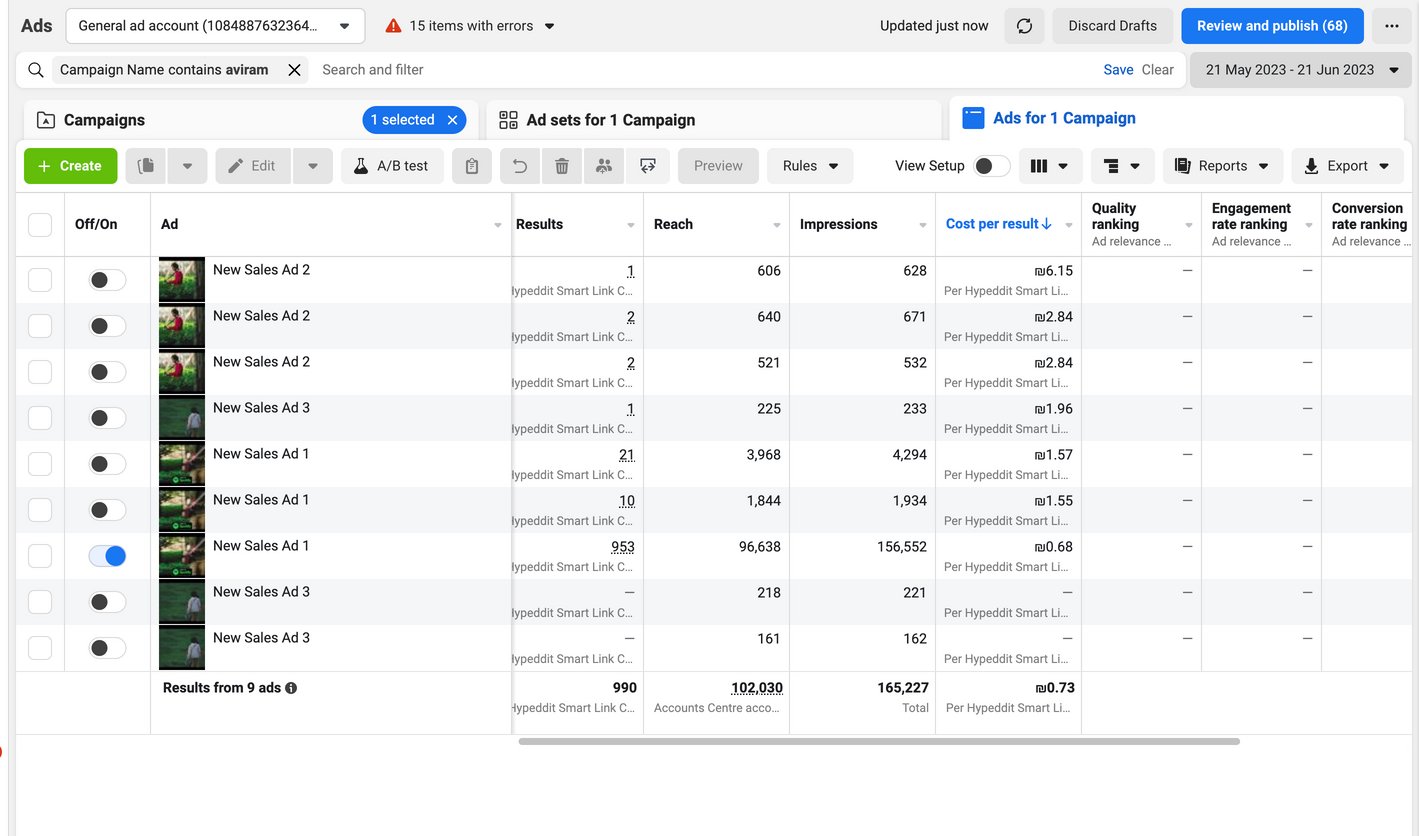The height and width of the screenshot is (836, 1419).
Task: Open the Rules dropdown
Action: [x=810, y=166]
